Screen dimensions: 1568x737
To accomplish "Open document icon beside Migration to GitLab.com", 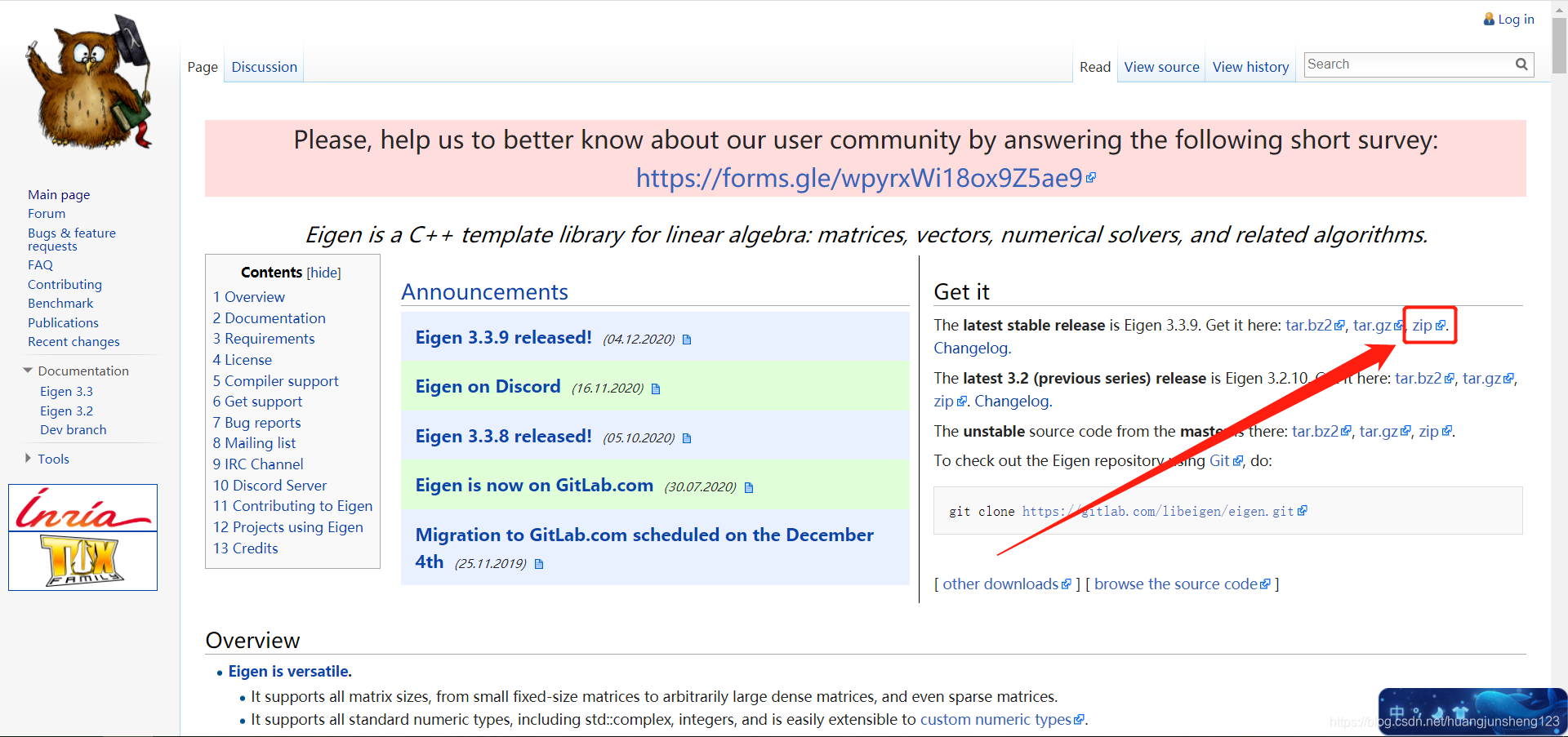I will click(x=539, y=564).
